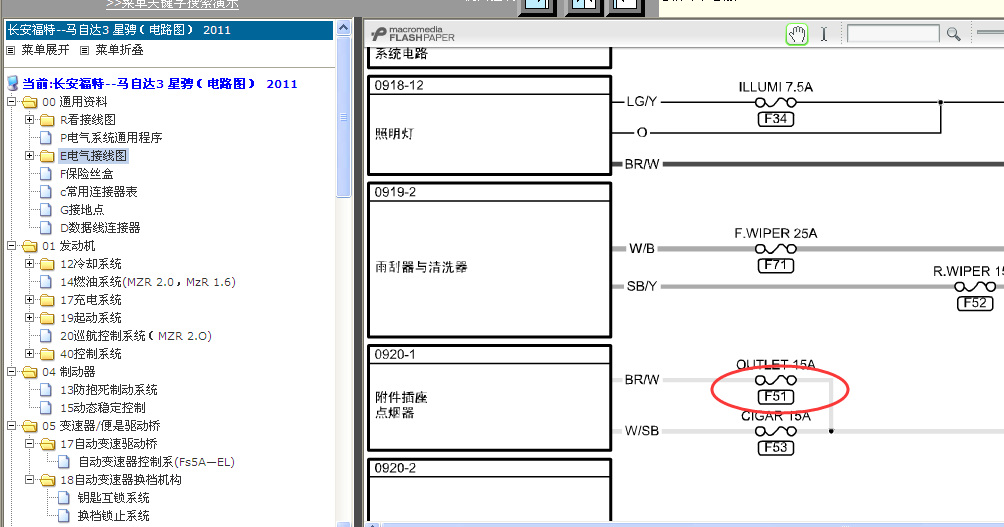Click folder icon beside 00 通用资料

[29, 102]
